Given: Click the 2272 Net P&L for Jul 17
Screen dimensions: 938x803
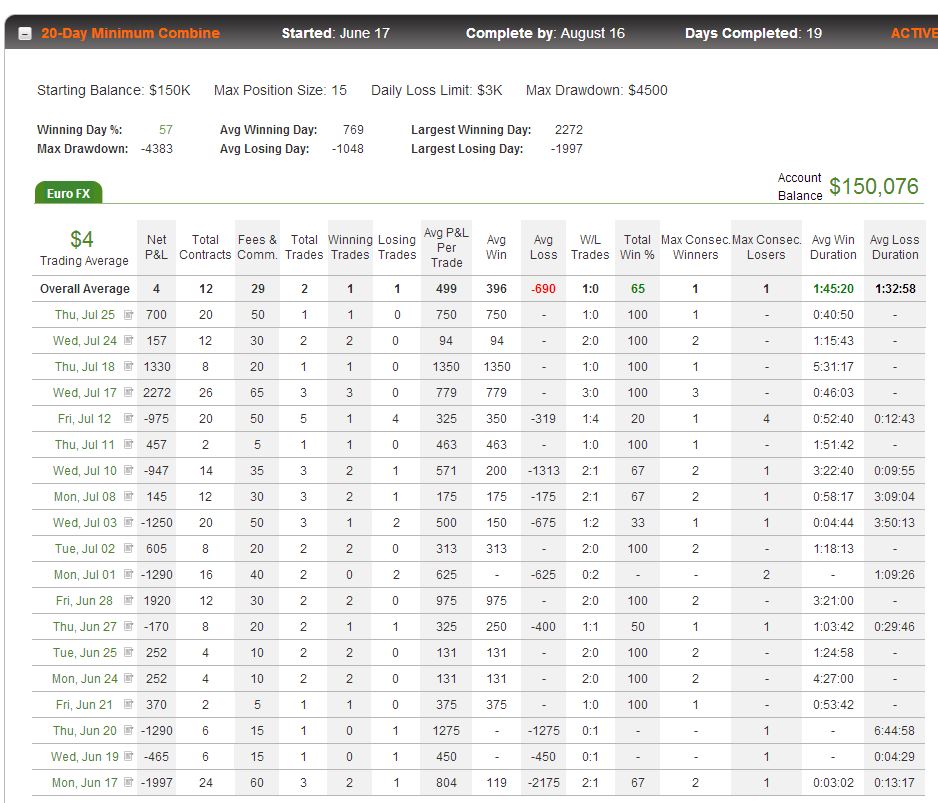Looking at the screenshot, I should [x=157, y=393].
